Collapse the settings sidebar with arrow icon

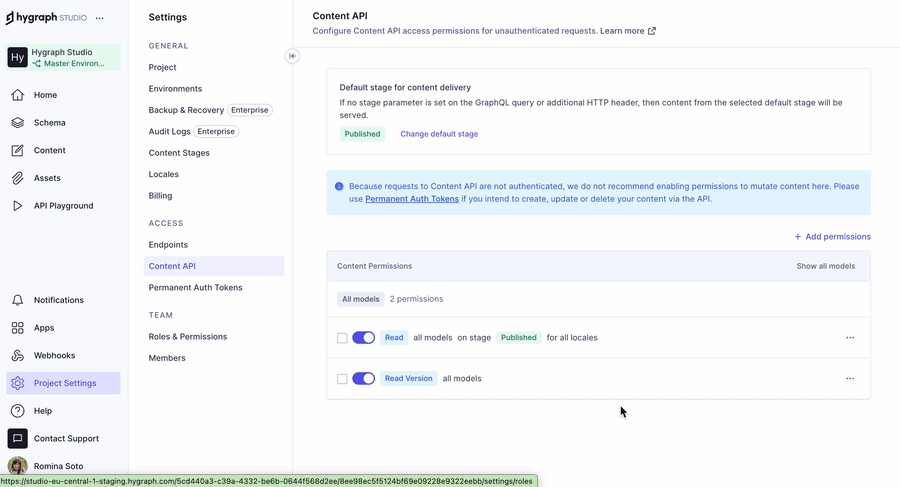(x=292, y=56)
